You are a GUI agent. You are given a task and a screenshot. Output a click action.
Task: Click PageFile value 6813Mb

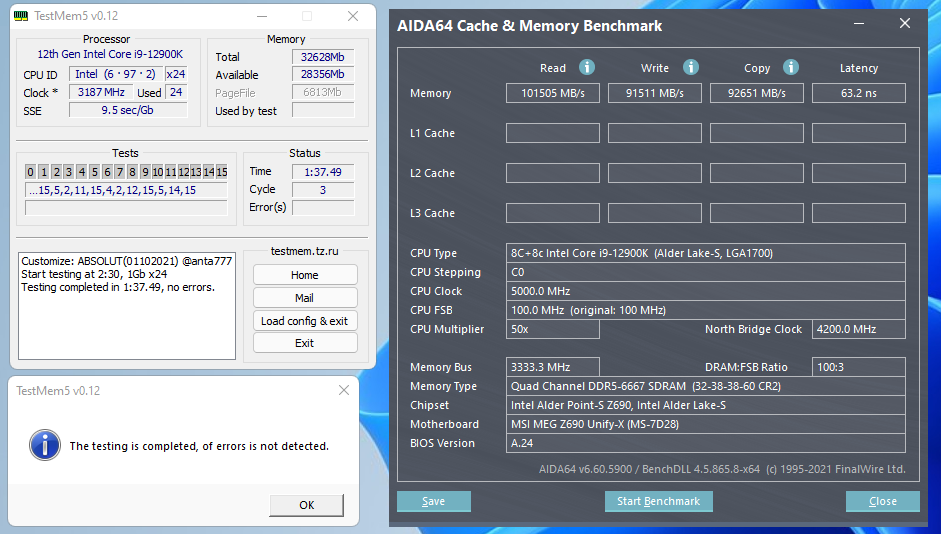point(323,92)
